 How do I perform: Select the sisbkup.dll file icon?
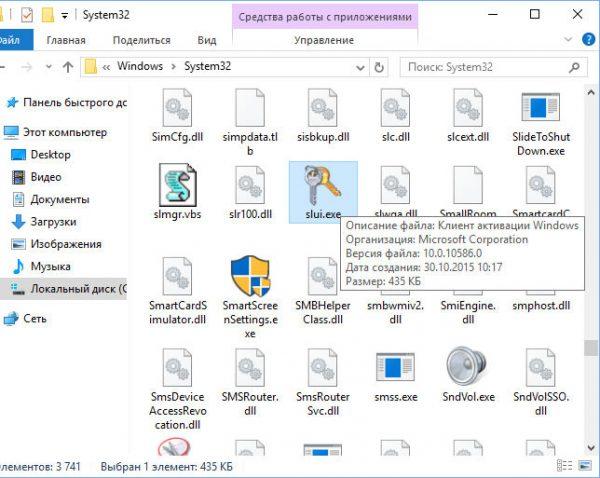pos(323,108)
